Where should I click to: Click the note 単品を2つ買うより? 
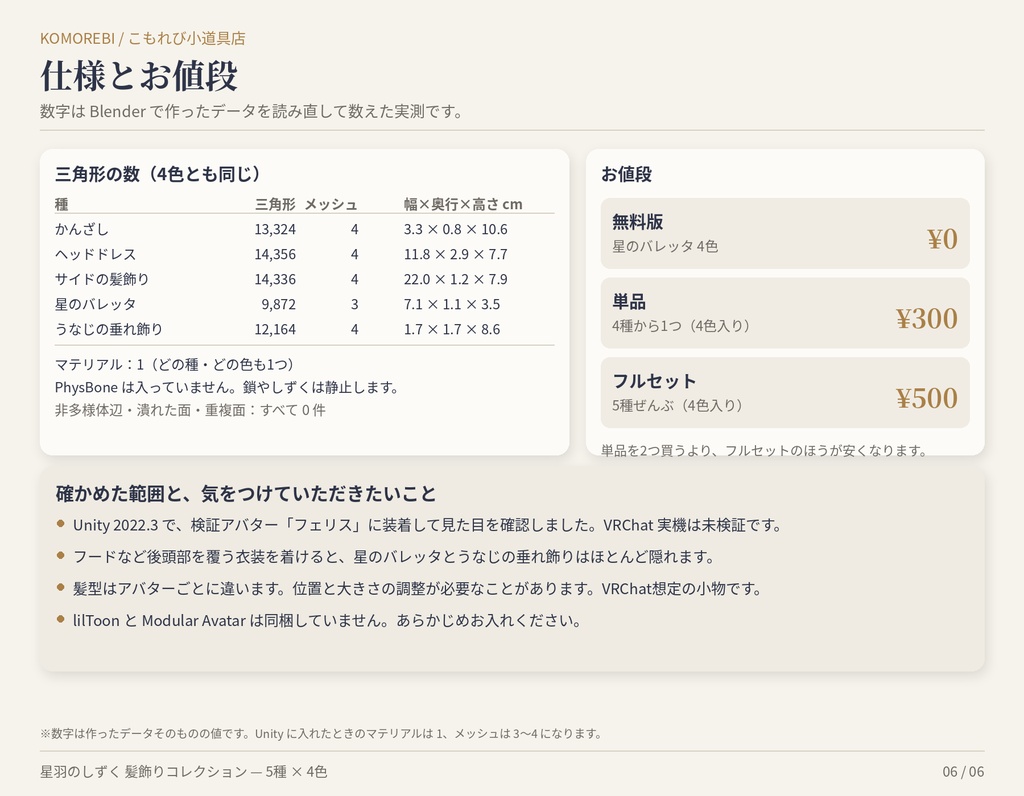coord(763,450)
